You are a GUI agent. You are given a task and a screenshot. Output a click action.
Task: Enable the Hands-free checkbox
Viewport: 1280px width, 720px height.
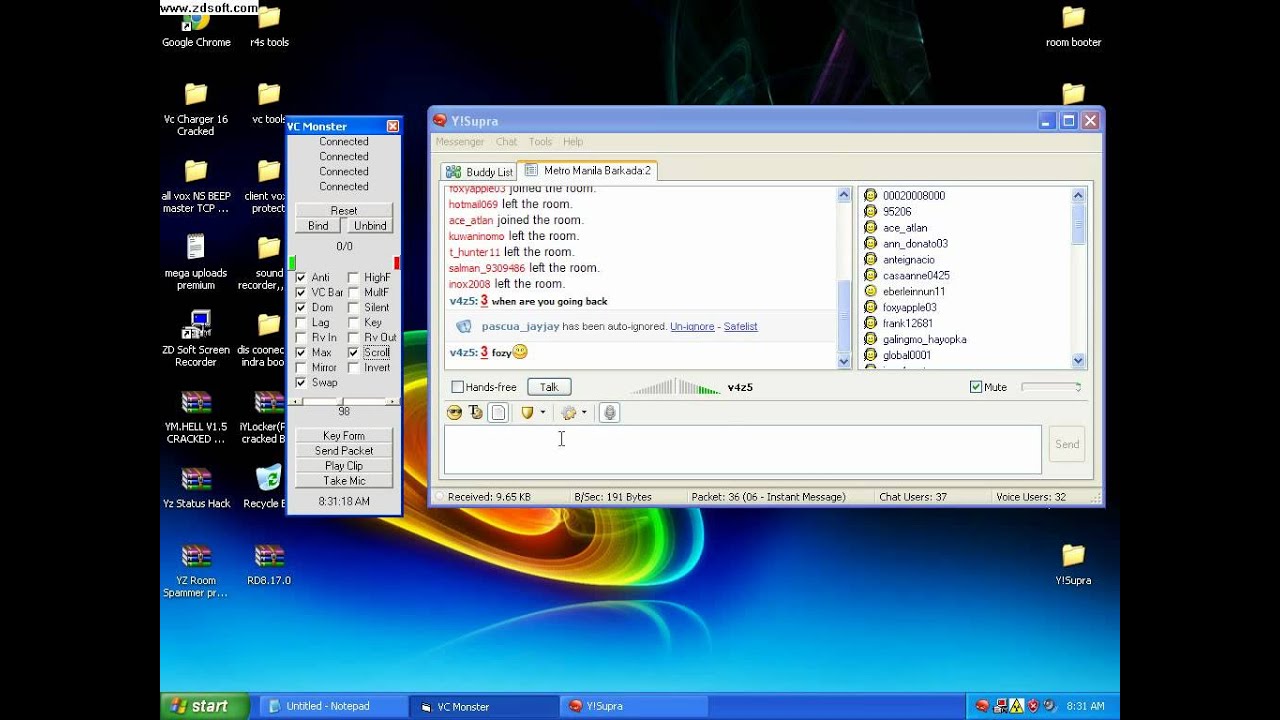click(457, 387)
